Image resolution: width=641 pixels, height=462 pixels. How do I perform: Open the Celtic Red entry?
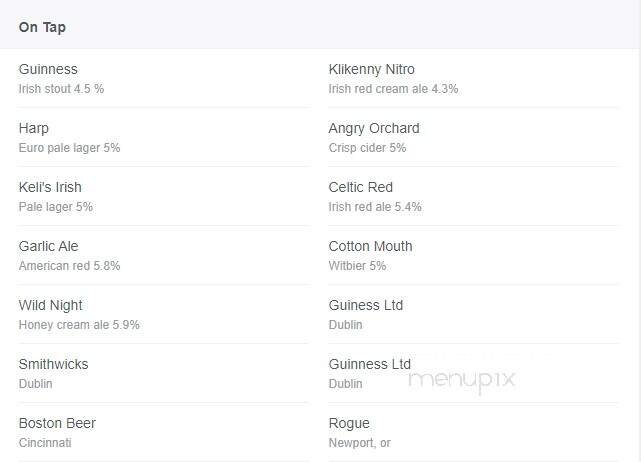[x=360, y=187]
